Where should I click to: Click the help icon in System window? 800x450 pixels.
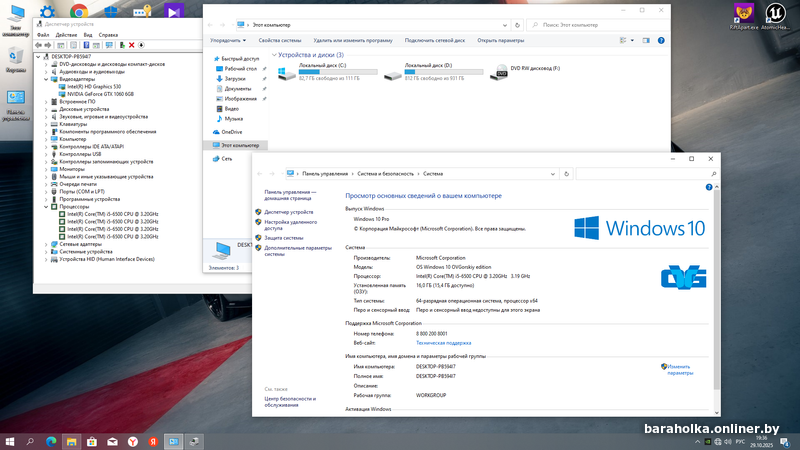(711, 186)
